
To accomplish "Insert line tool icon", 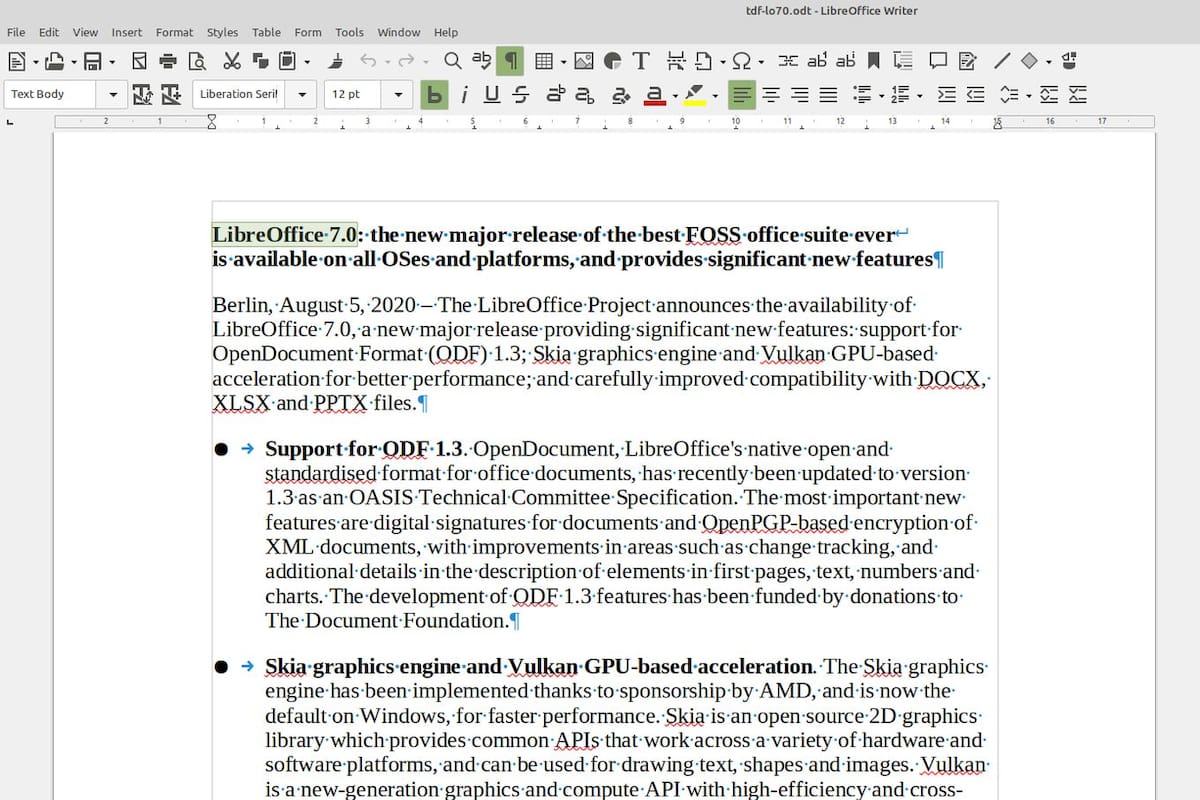I will click(1002, 61).
